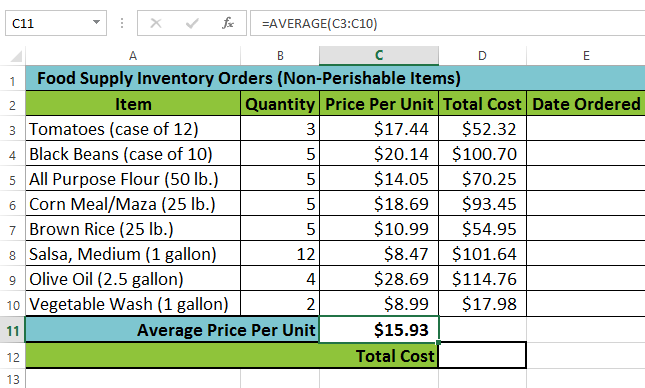Screen dimensions: 645x388
Task: Select row 13 header
Action: coord(12,379)
